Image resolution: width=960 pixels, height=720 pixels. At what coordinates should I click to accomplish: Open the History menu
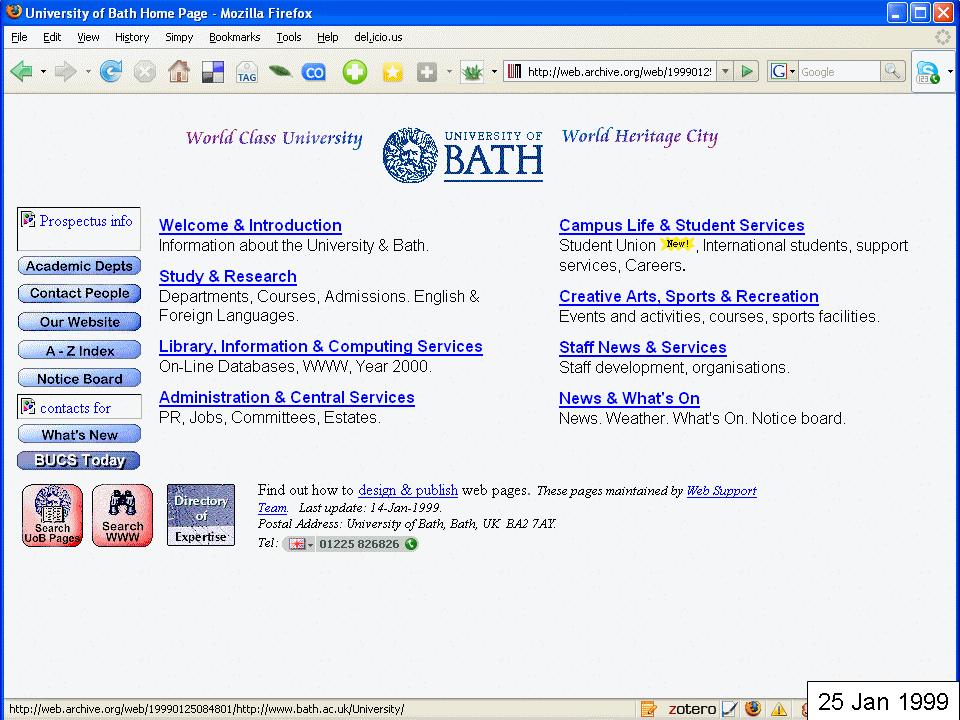[x=132, y=37]
